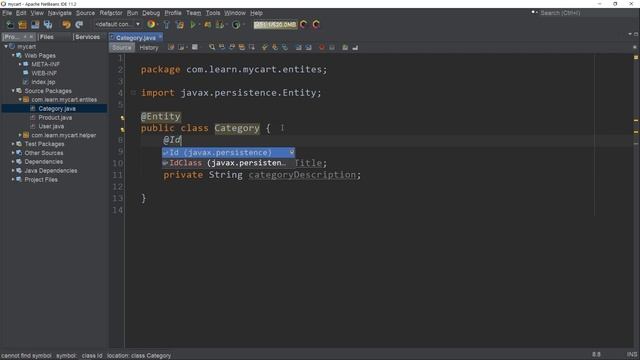Click the Next Bookmark editor icon

275,47
